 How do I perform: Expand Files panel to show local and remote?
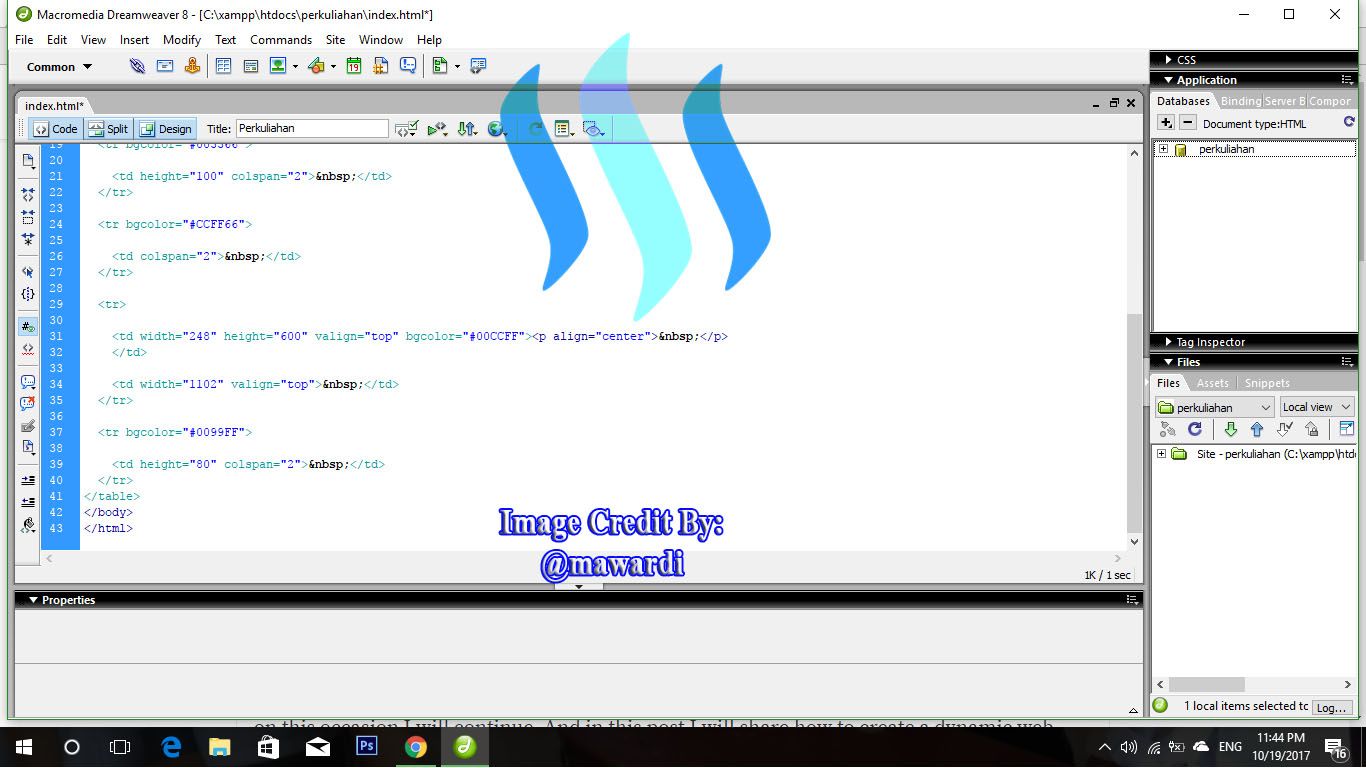point(1346,429)
